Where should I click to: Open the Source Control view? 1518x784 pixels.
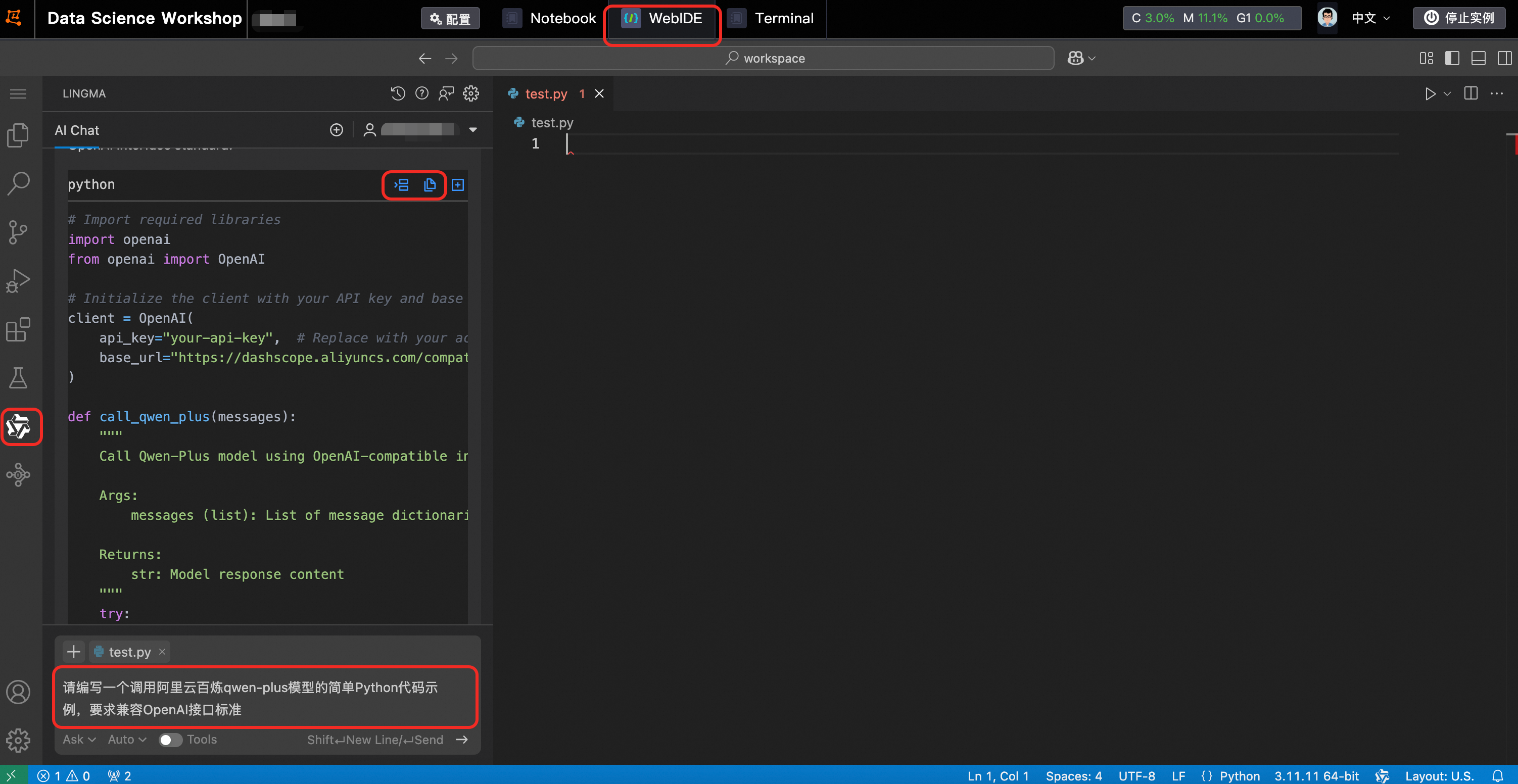[x=18, y=232]
